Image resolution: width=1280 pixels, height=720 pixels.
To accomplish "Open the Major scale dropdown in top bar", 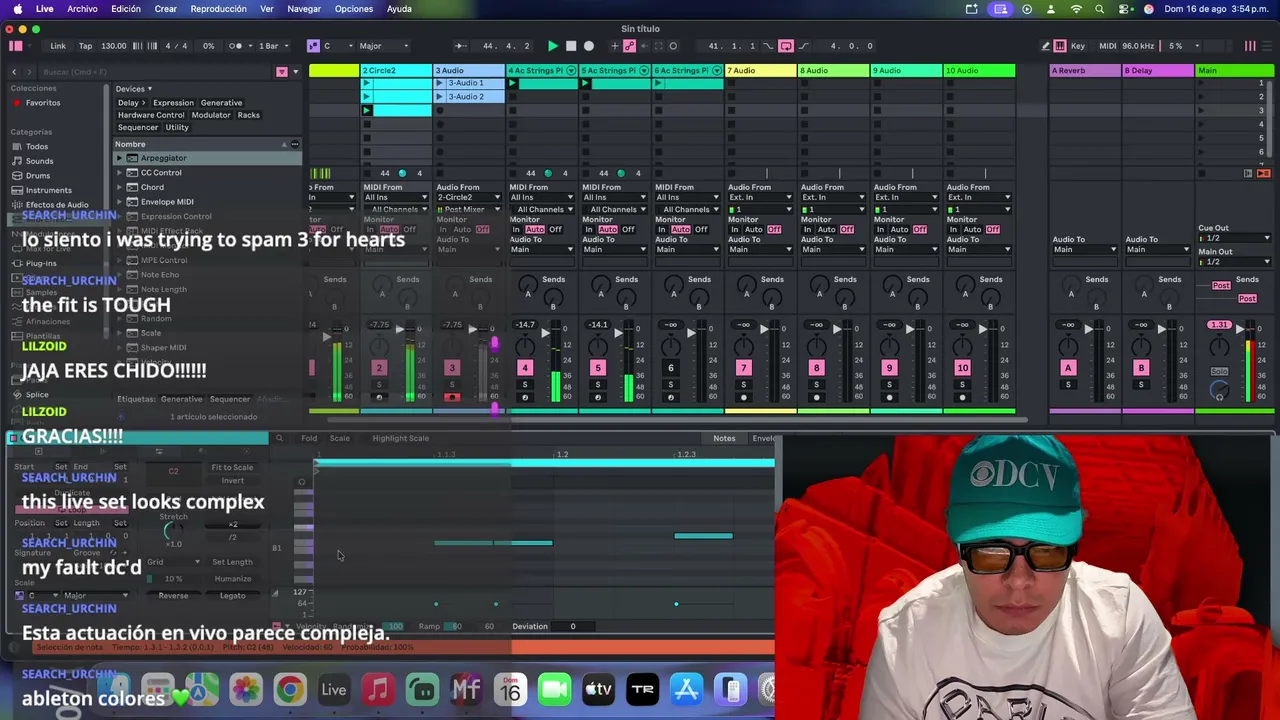I will point(383,46).
